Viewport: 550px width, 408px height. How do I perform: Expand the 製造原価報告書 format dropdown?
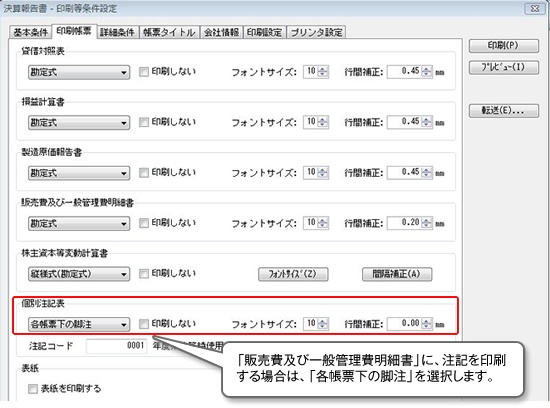[79, 173]
